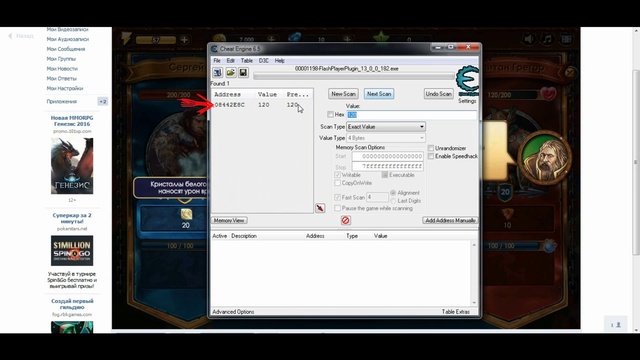Viewport: 640px width, 360px height.
Task: Open the Table menu
Action: tap(247, 60)
